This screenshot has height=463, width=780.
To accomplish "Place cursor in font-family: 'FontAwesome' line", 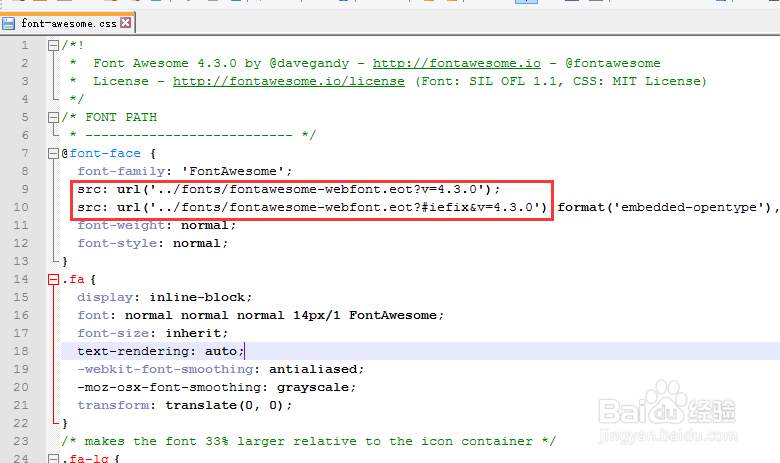I will pos(185,171).
